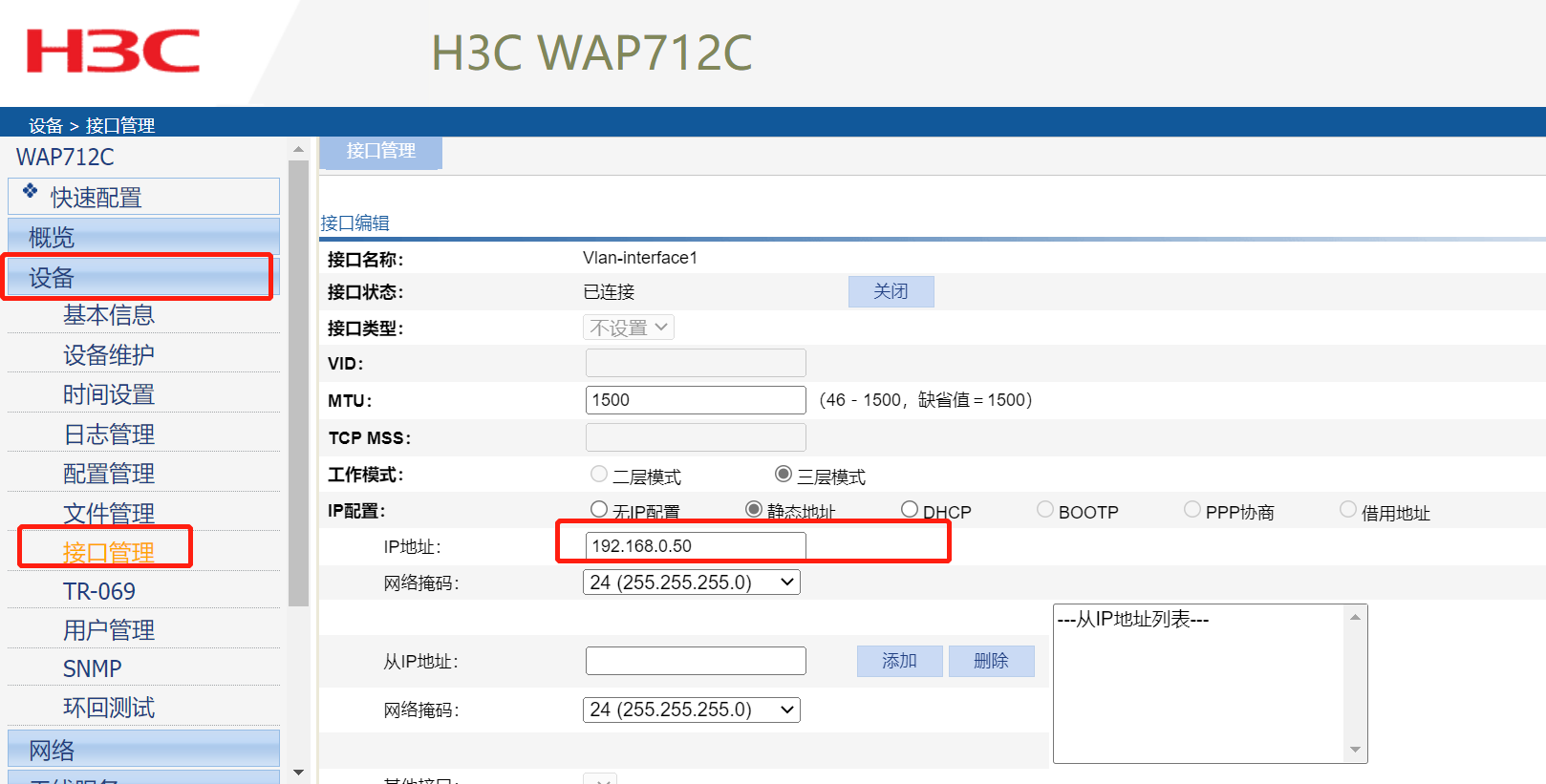Select PPP协商 radio option
The image size is (1546, 784).
[x=1192, y=509]
